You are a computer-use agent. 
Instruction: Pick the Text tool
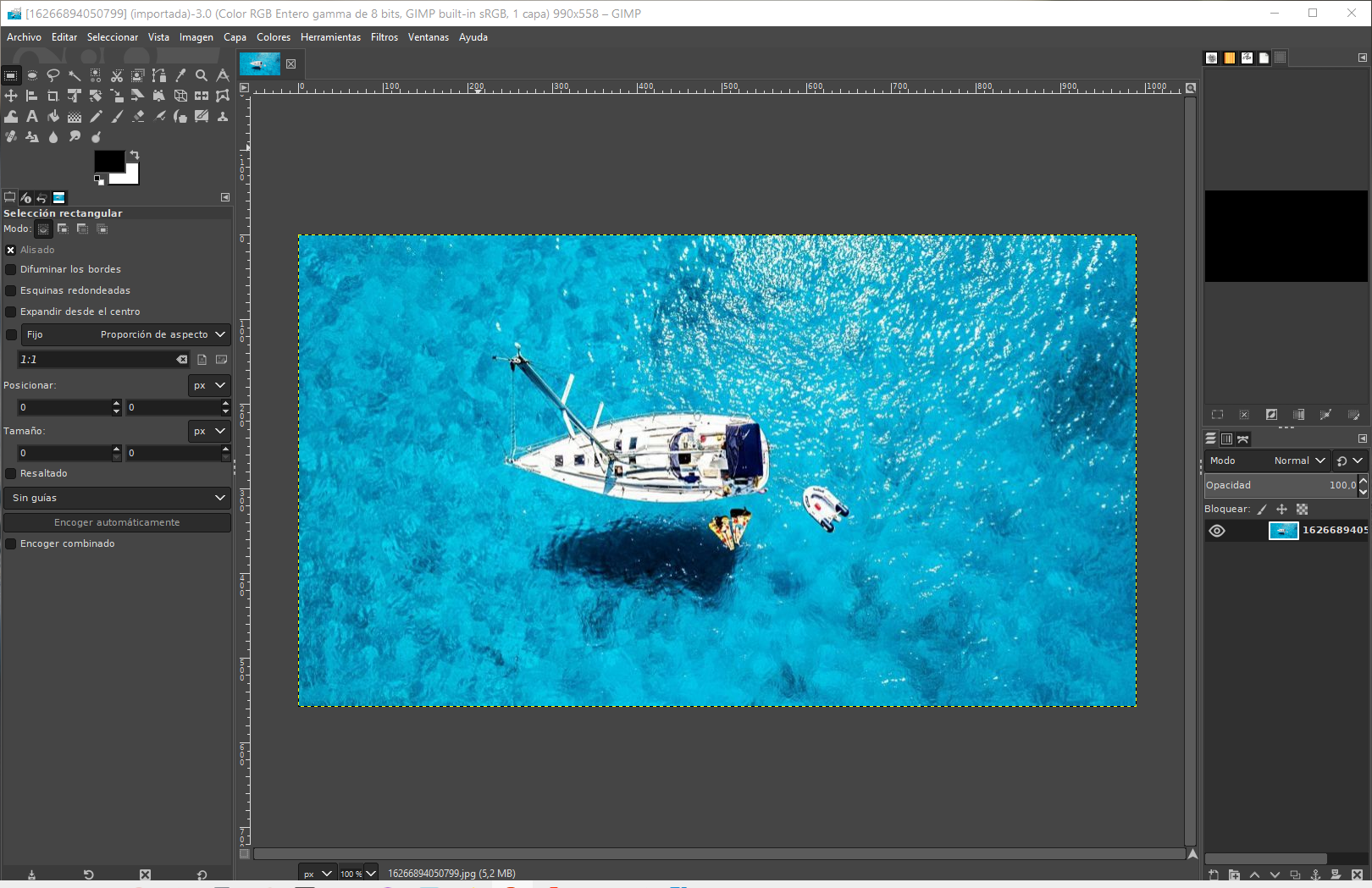32,116
